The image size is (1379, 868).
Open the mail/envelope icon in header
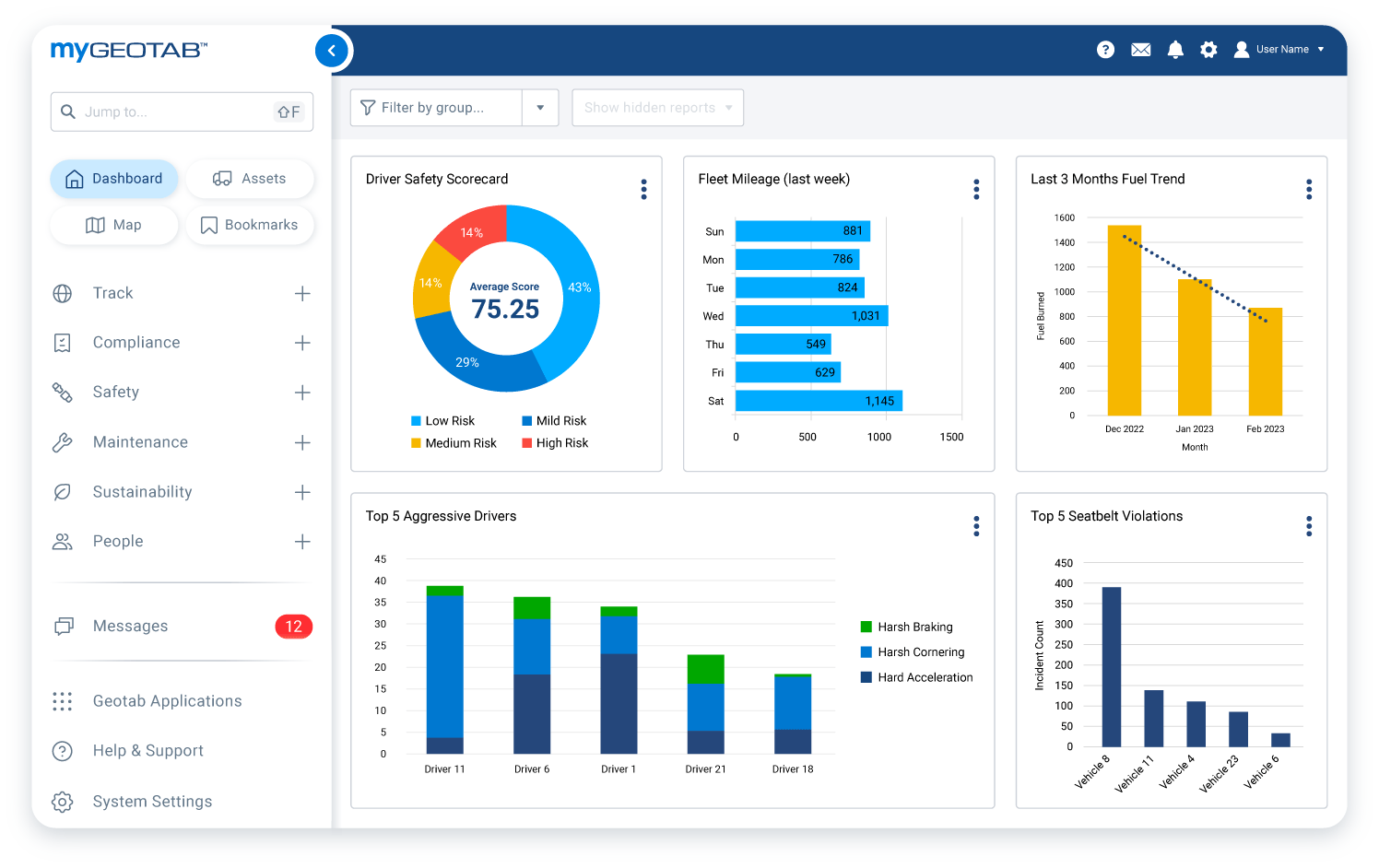[1140, 50]
